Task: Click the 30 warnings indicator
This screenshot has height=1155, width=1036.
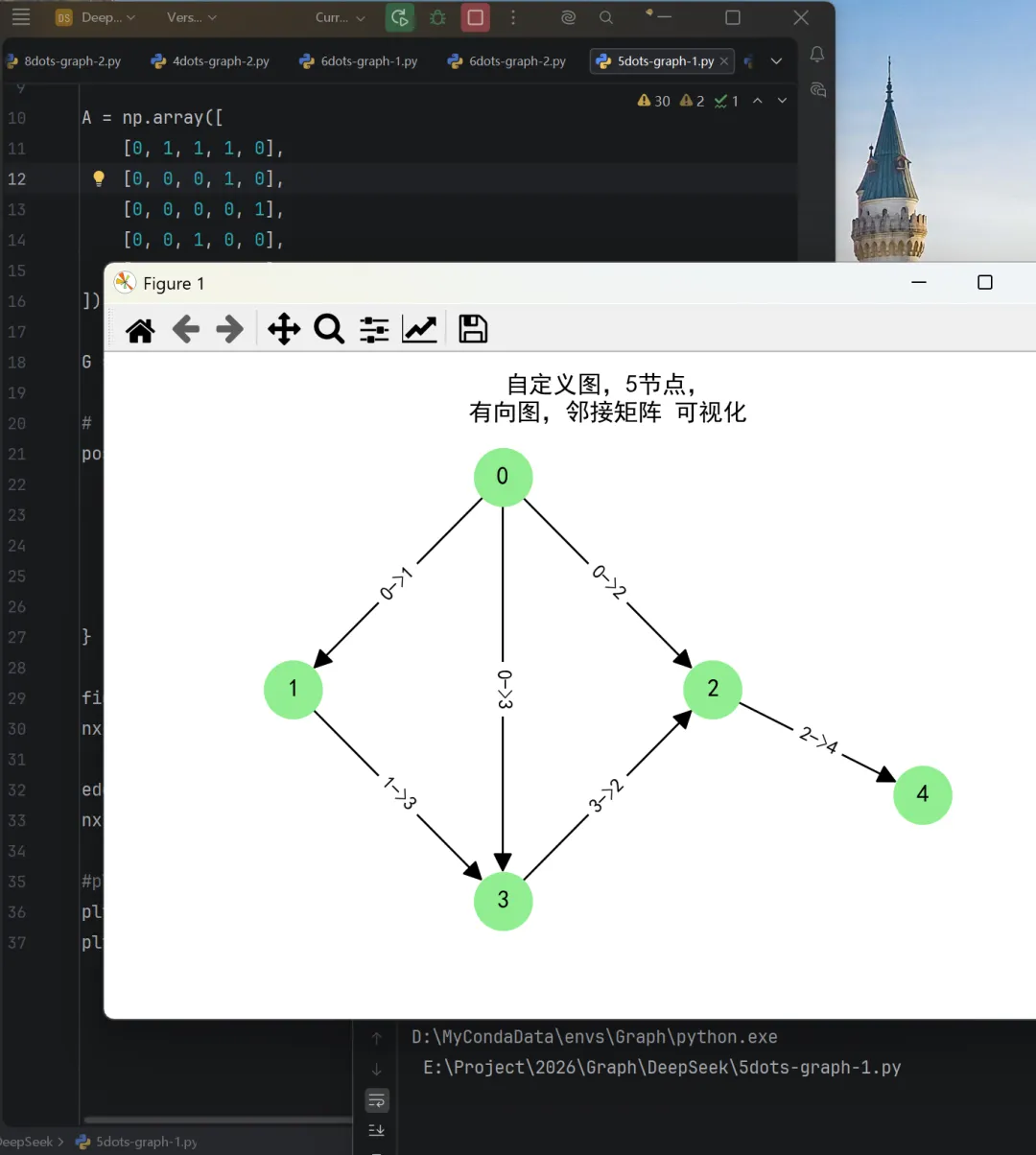Action: tap(654, 101)
